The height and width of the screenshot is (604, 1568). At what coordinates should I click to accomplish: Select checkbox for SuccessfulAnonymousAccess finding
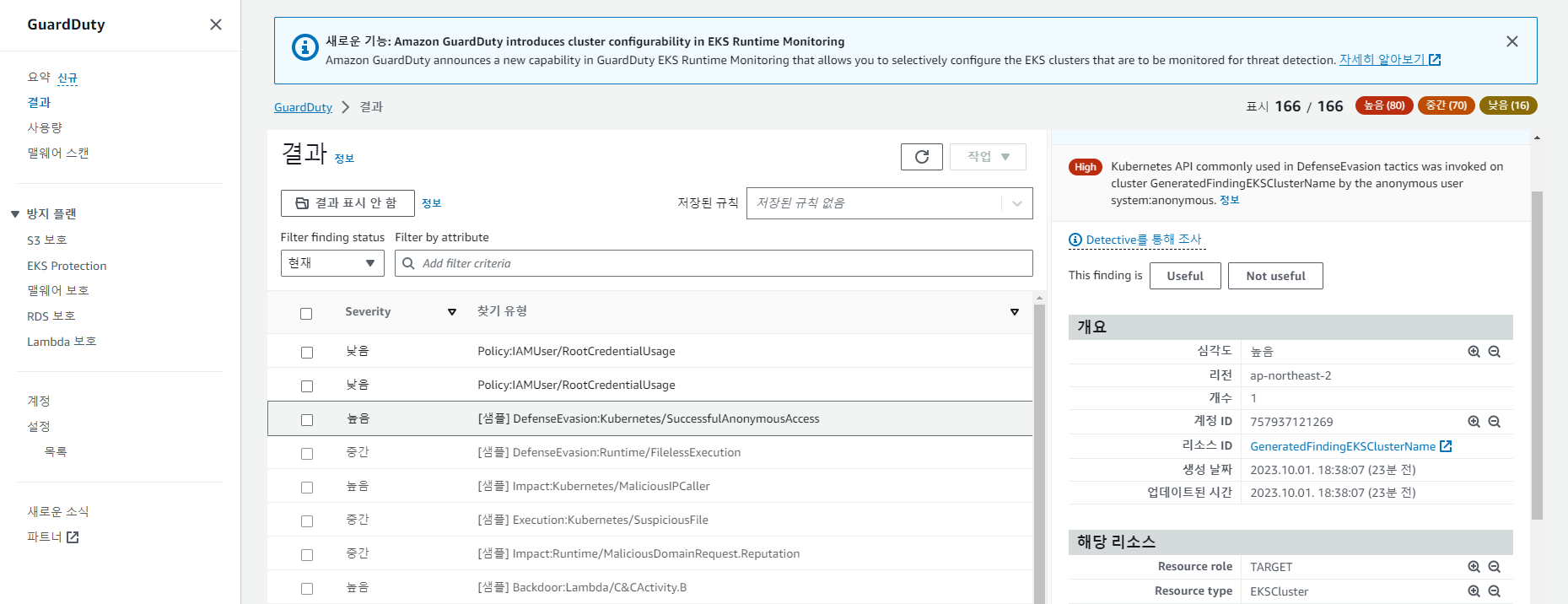click(x=307, y=420)
